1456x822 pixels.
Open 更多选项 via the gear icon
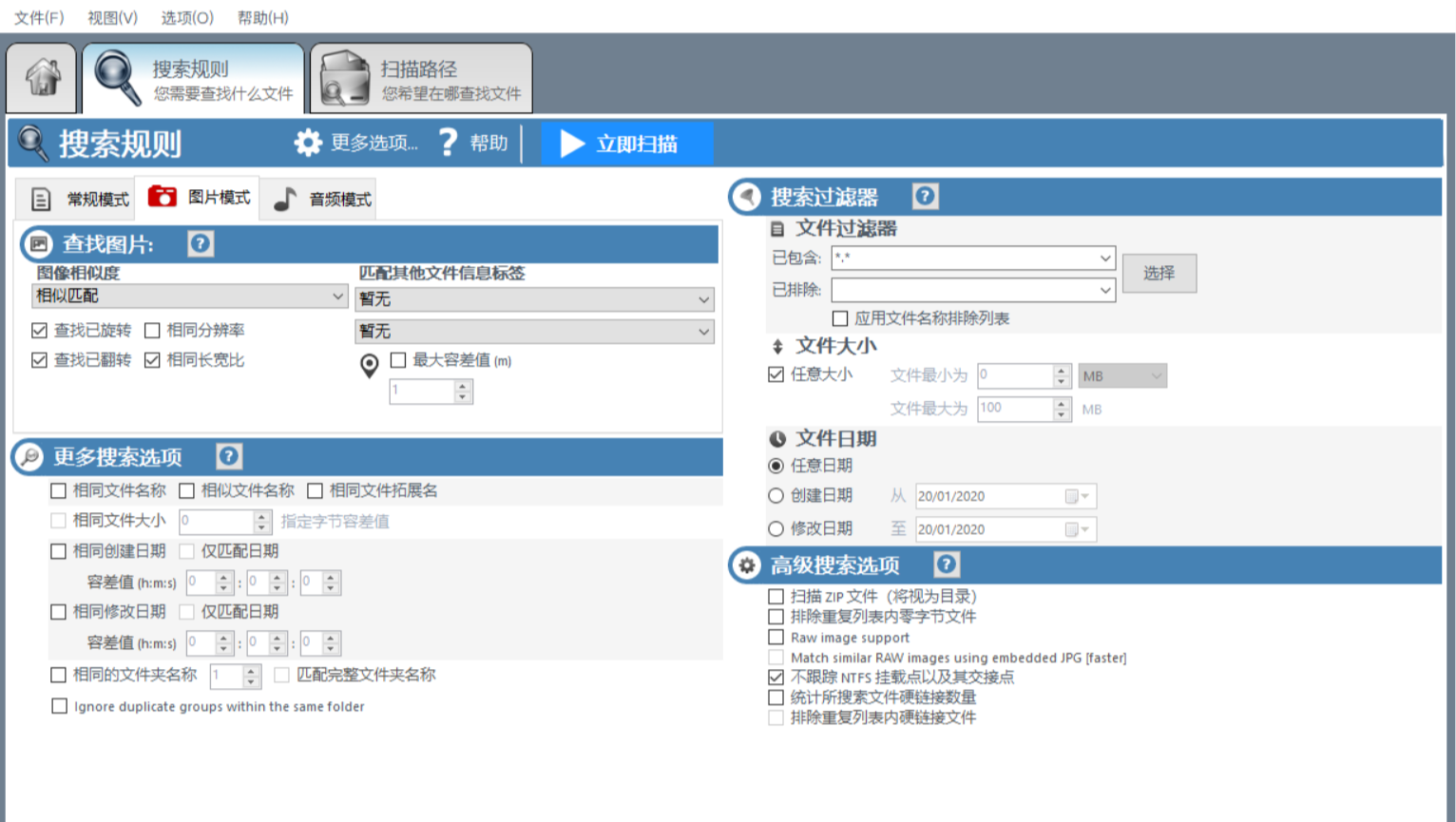309,141
